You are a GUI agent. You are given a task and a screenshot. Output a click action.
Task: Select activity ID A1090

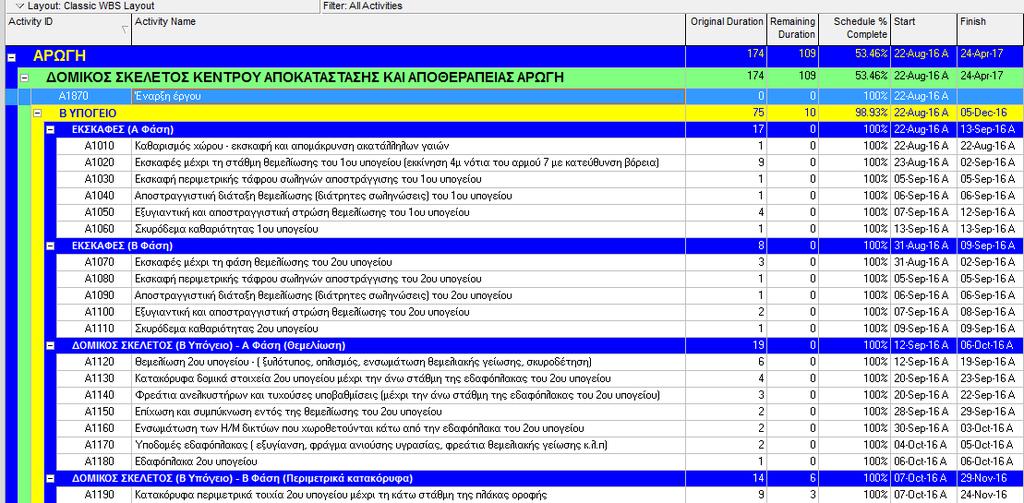[x=99, y=295]
